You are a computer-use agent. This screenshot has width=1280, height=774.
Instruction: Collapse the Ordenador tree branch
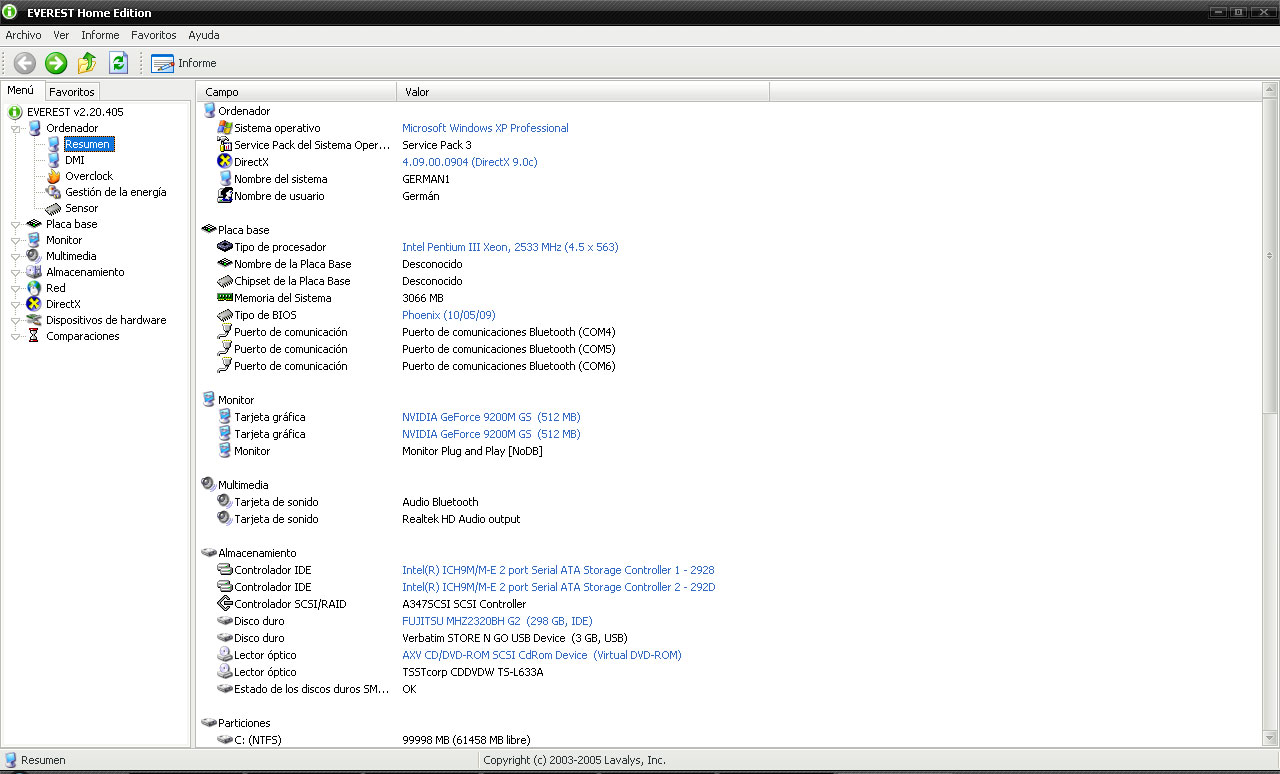pyautogui.click(x=16, y=128)
